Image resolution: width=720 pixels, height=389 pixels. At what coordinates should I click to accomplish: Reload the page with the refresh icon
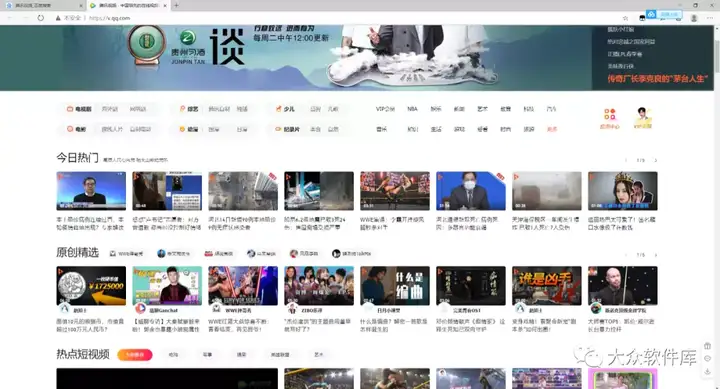(41, 18)
